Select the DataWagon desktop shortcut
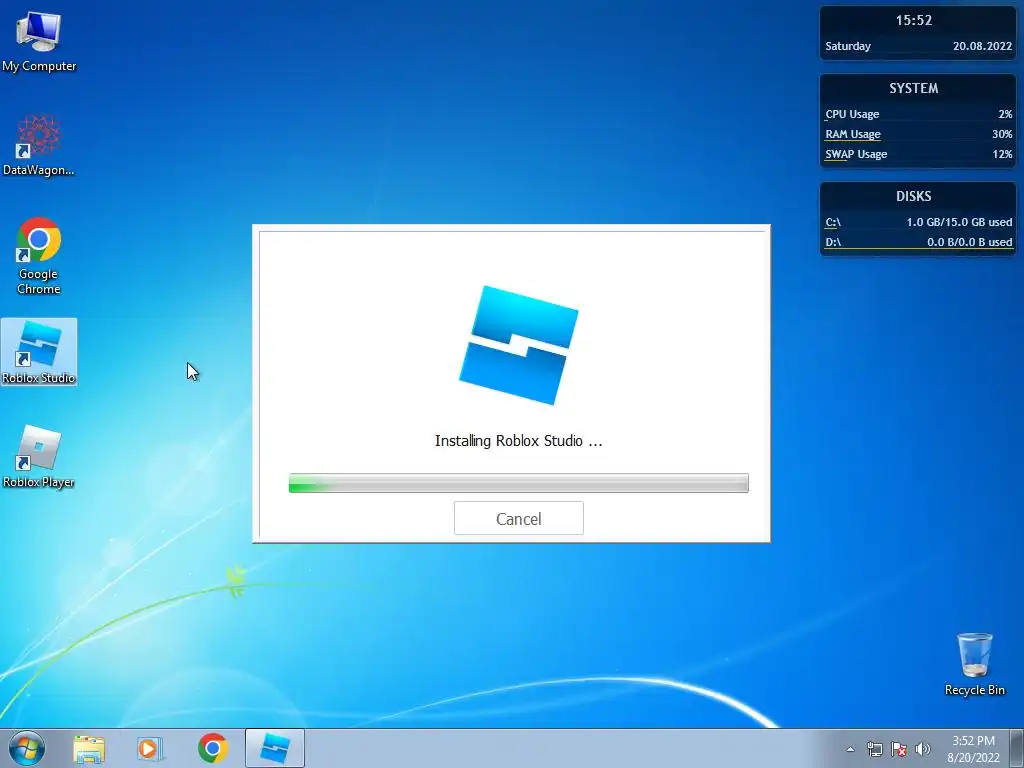Screen dimensions: 1024x768 [39, 145]
